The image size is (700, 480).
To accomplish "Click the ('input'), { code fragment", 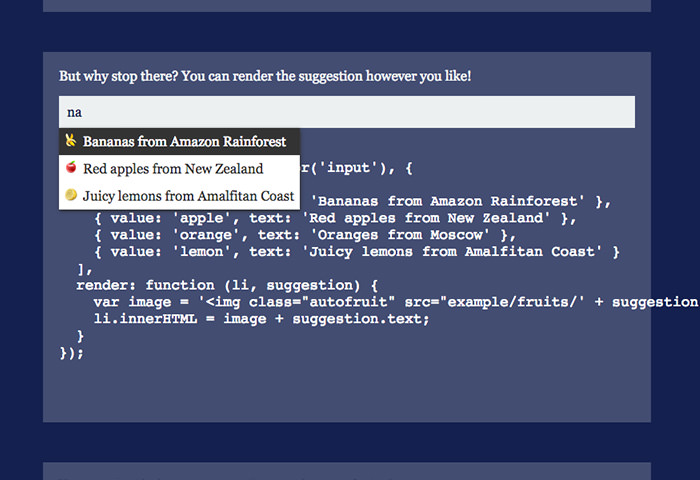I will pyautogui.click(x=356, y=168).
